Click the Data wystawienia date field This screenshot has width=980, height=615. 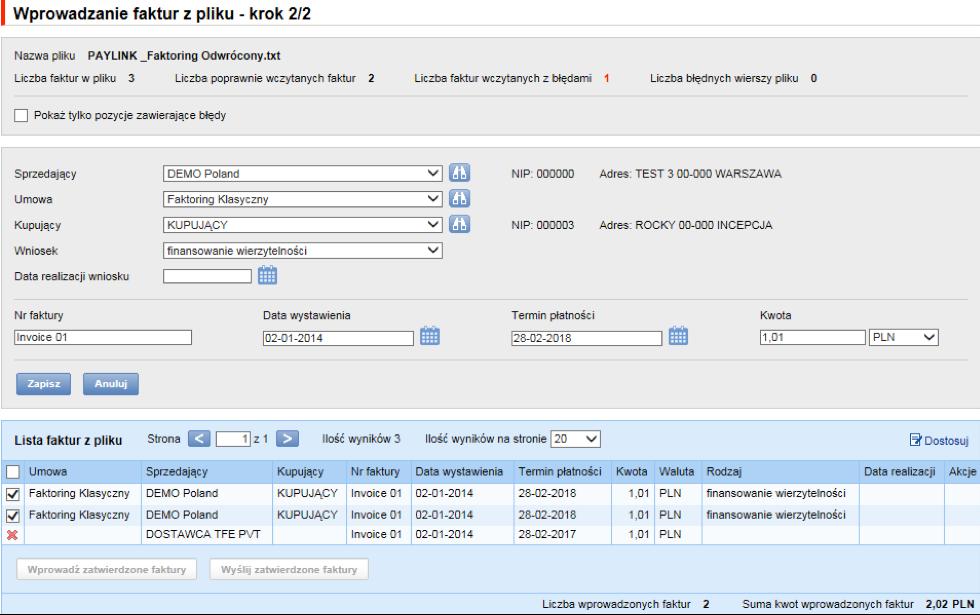pyautogui.click(x=338, y=338)
